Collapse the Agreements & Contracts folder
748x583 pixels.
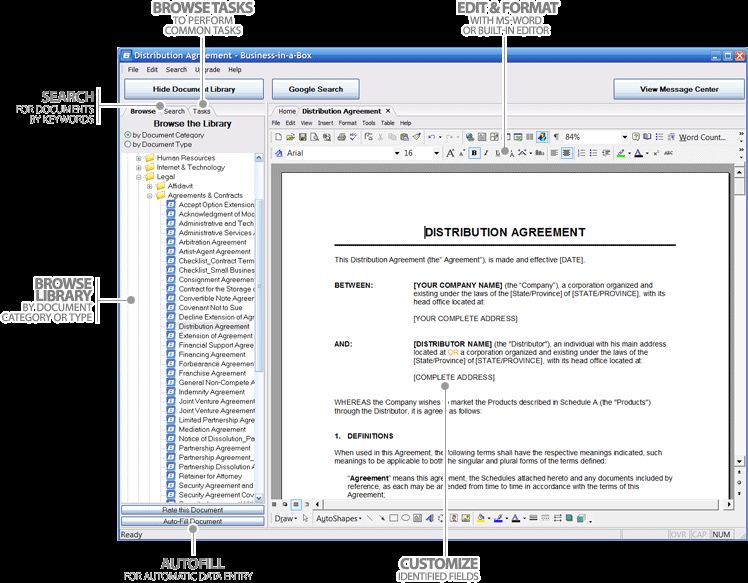[x=150, y=196]
